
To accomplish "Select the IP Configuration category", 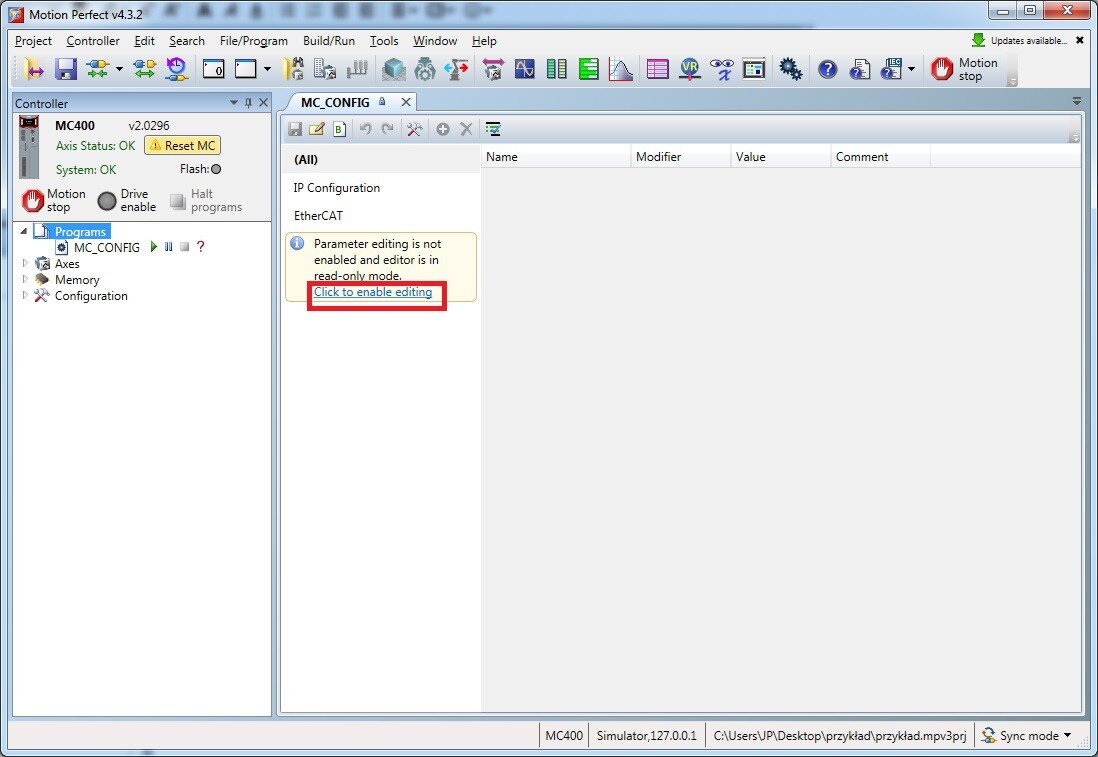I will pyautogui.click(x=381, y=188).
